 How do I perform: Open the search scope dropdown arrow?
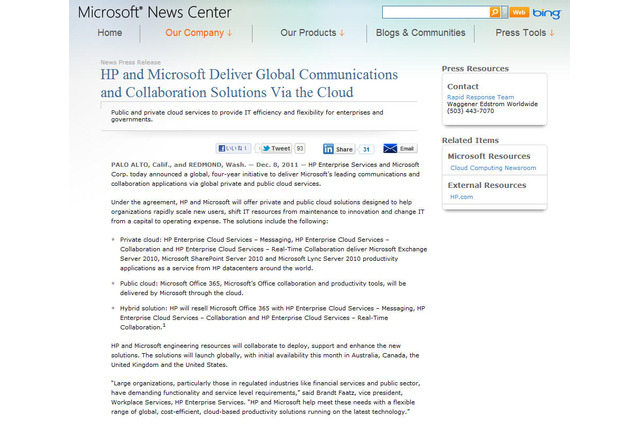pos(506,12)
